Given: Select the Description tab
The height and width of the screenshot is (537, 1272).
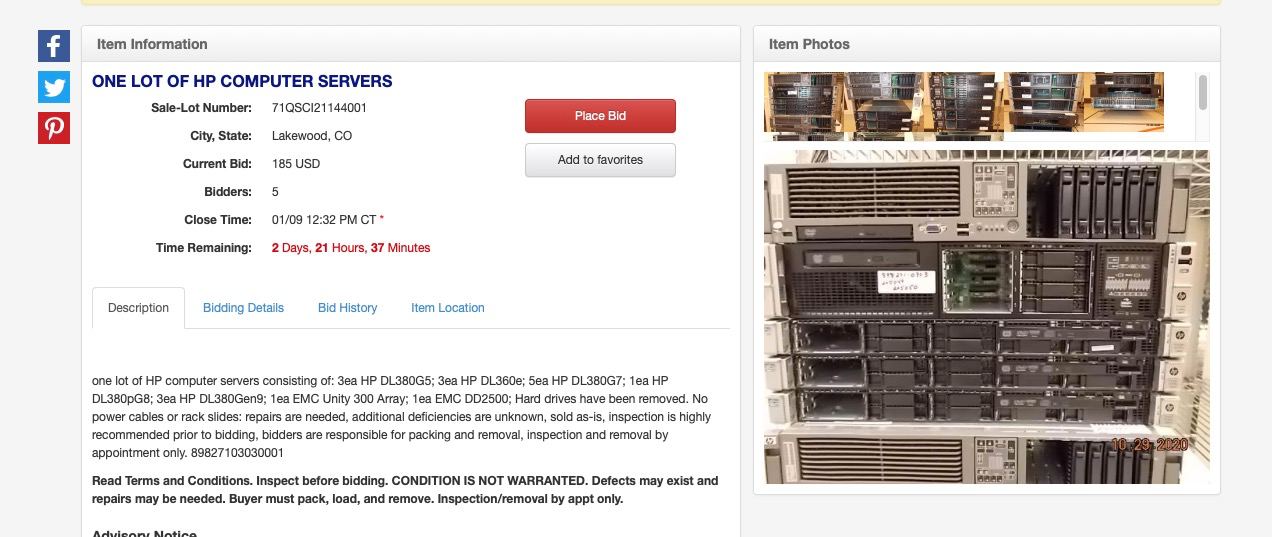Looking at the screenshot, I should point(138,308).
